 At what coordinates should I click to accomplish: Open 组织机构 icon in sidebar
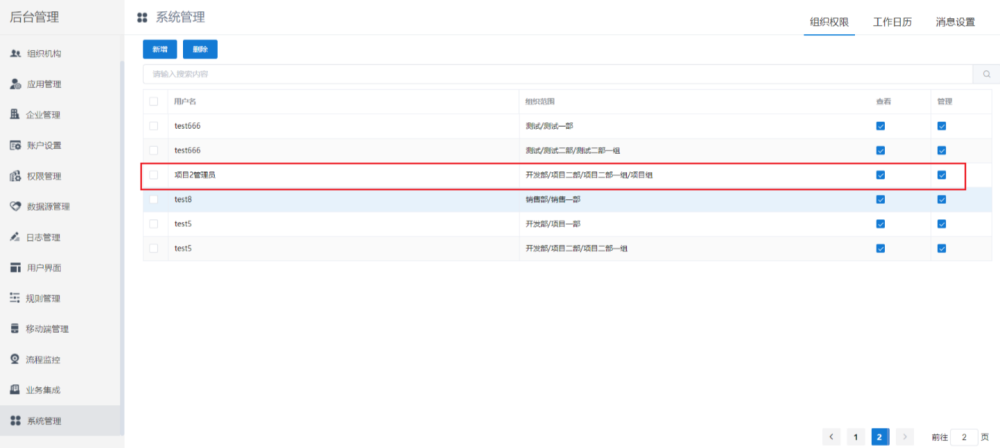(x=15, y=54)
